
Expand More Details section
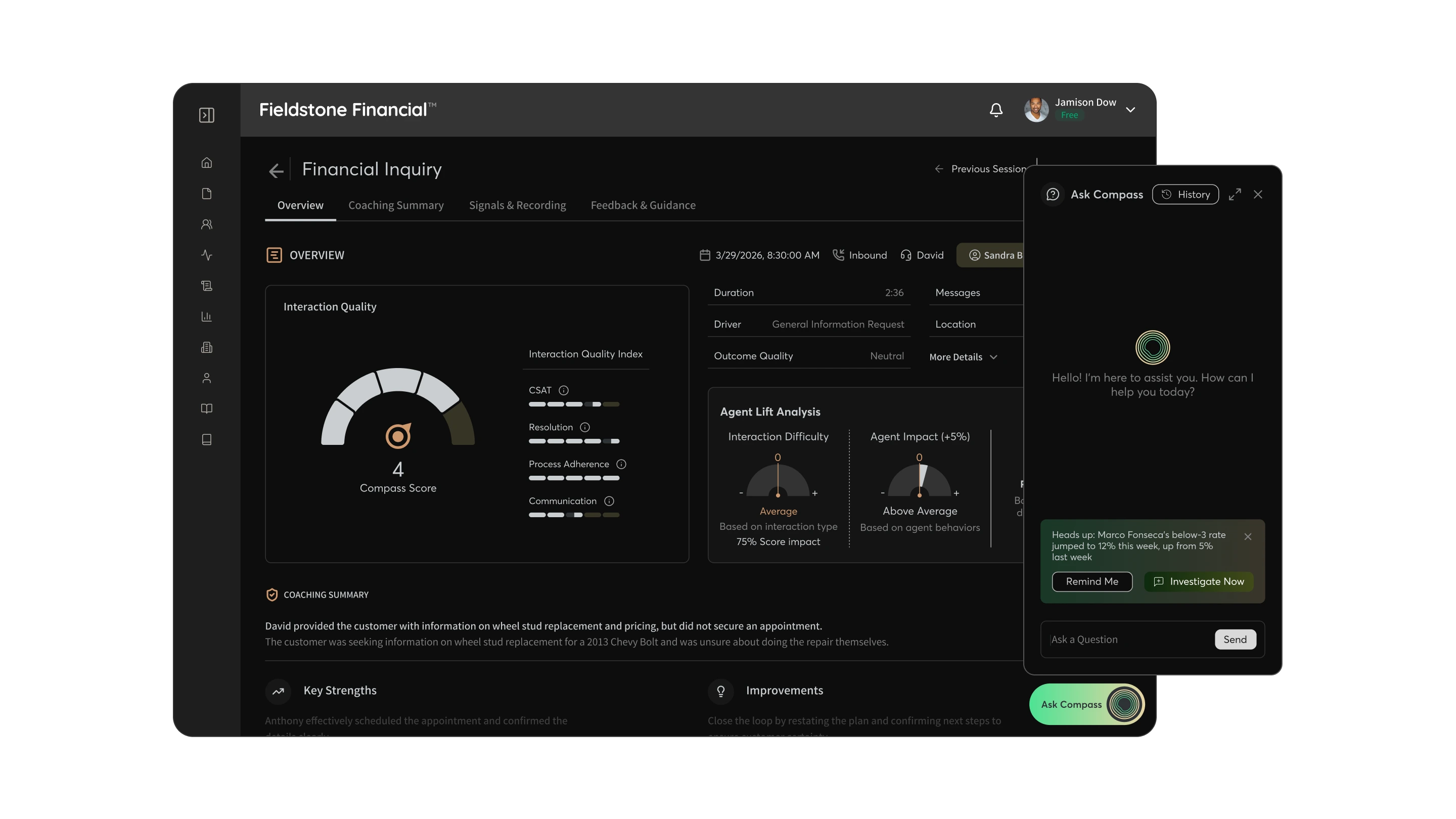pyautogui.click(x=963, y=357)
